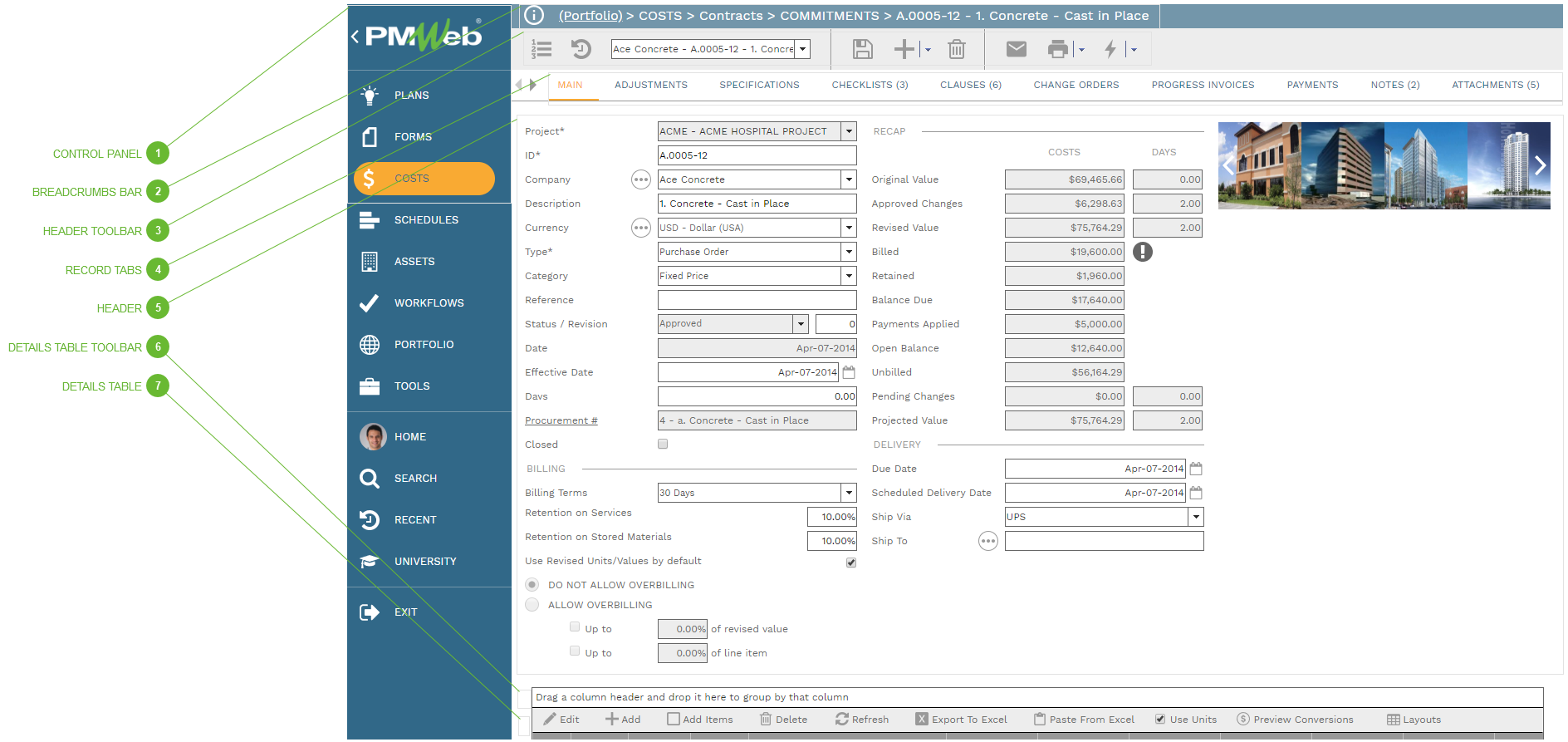Open the Billing Terms dropdown

849,493
